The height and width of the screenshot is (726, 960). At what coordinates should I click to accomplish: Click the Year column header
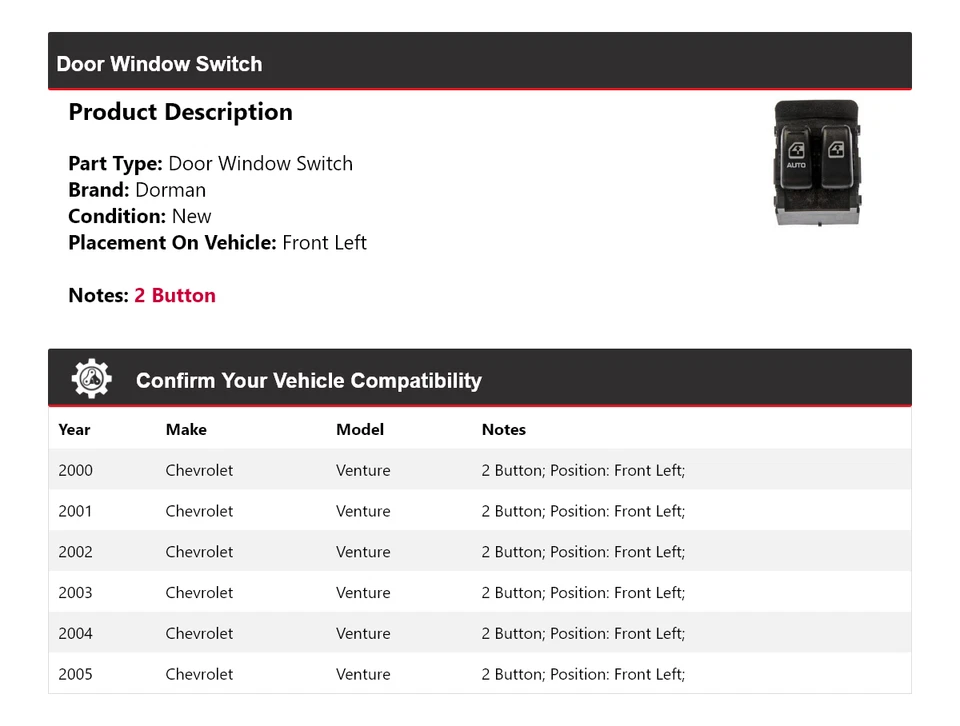coord(74,430)
